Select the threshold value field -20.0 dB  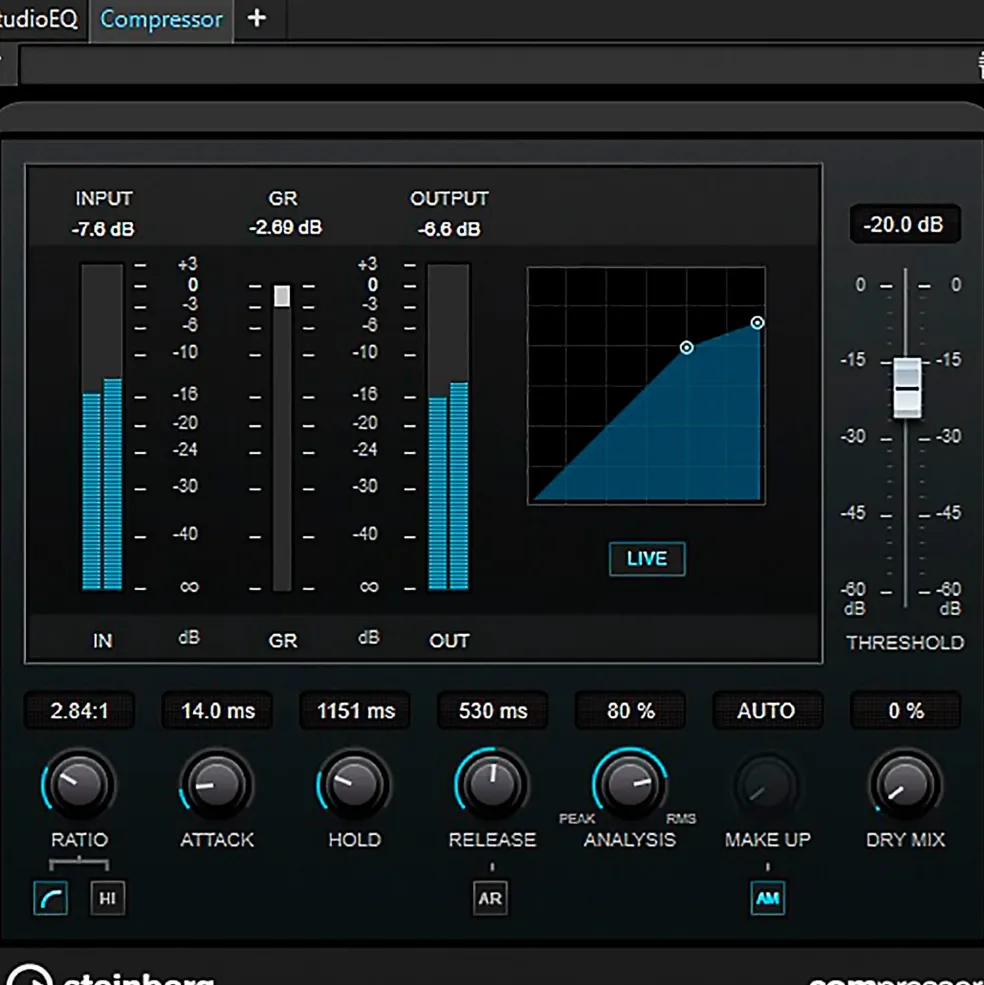point(905,224)
